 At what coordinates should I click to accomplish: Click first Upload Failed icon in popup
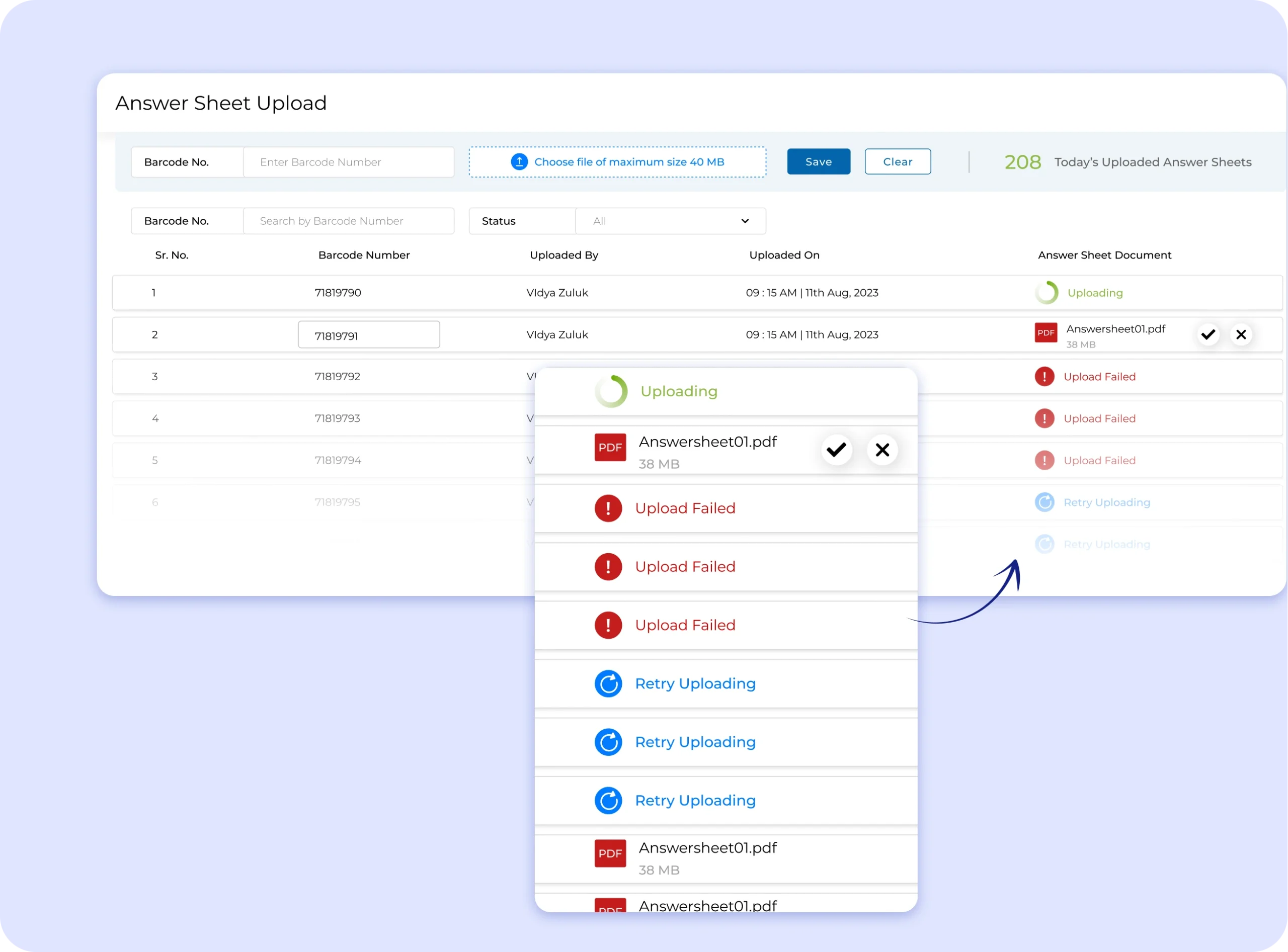coord(608,508)
